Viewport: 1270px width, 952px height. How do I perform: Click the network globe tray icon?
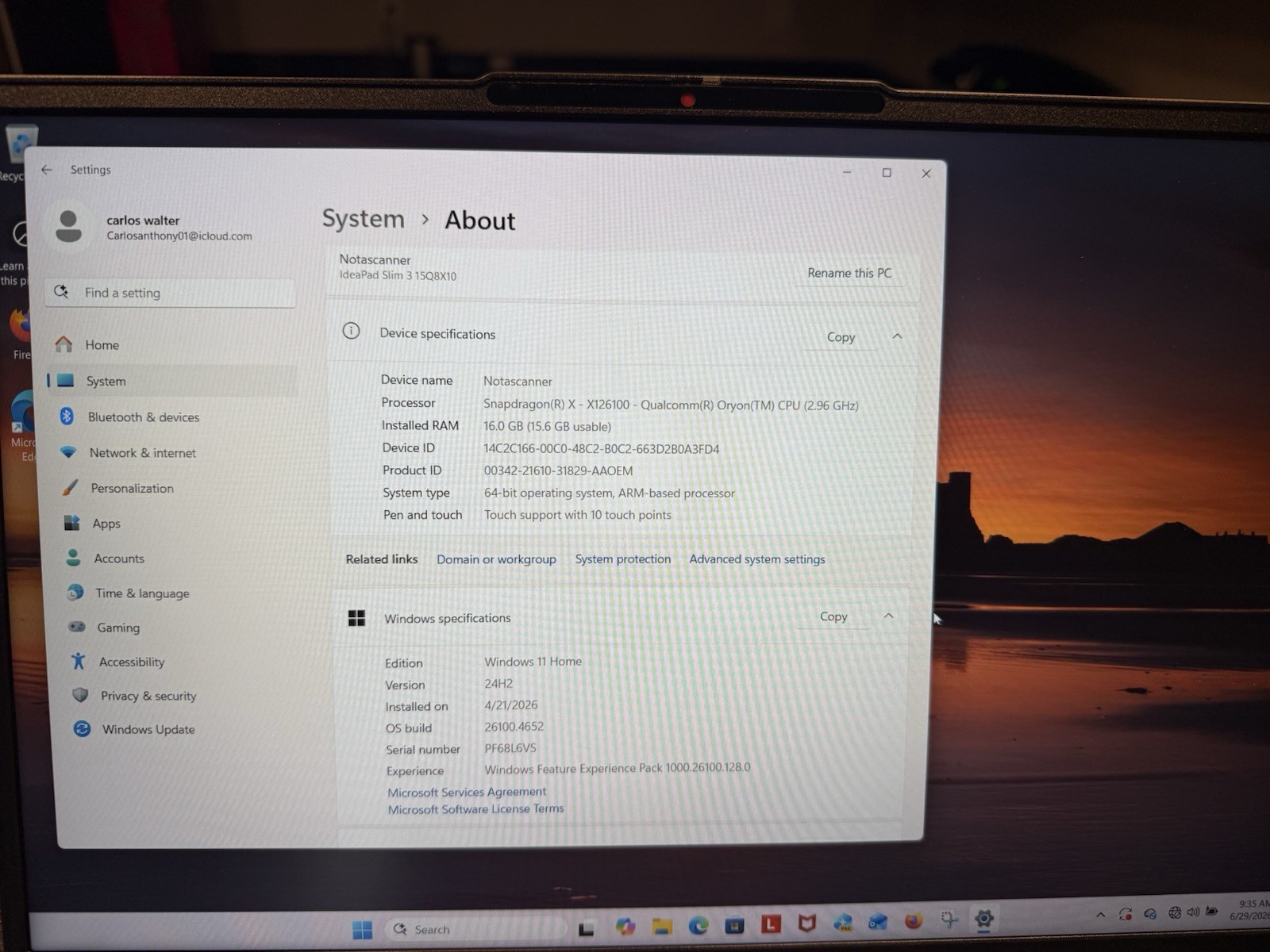pos(1175,913)
